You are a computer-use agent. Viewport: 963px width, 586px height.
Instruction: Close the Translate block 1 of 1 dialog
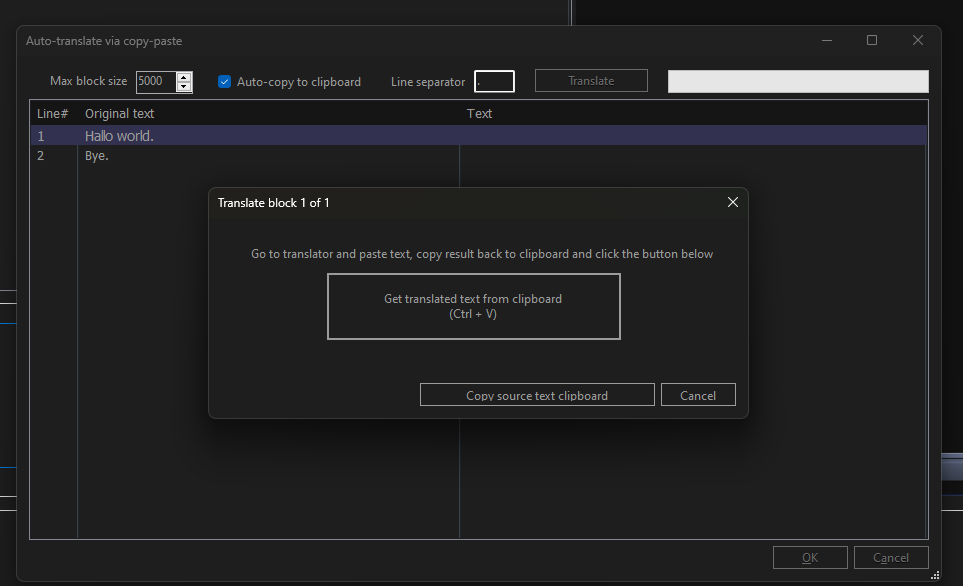tap(732, 202)
